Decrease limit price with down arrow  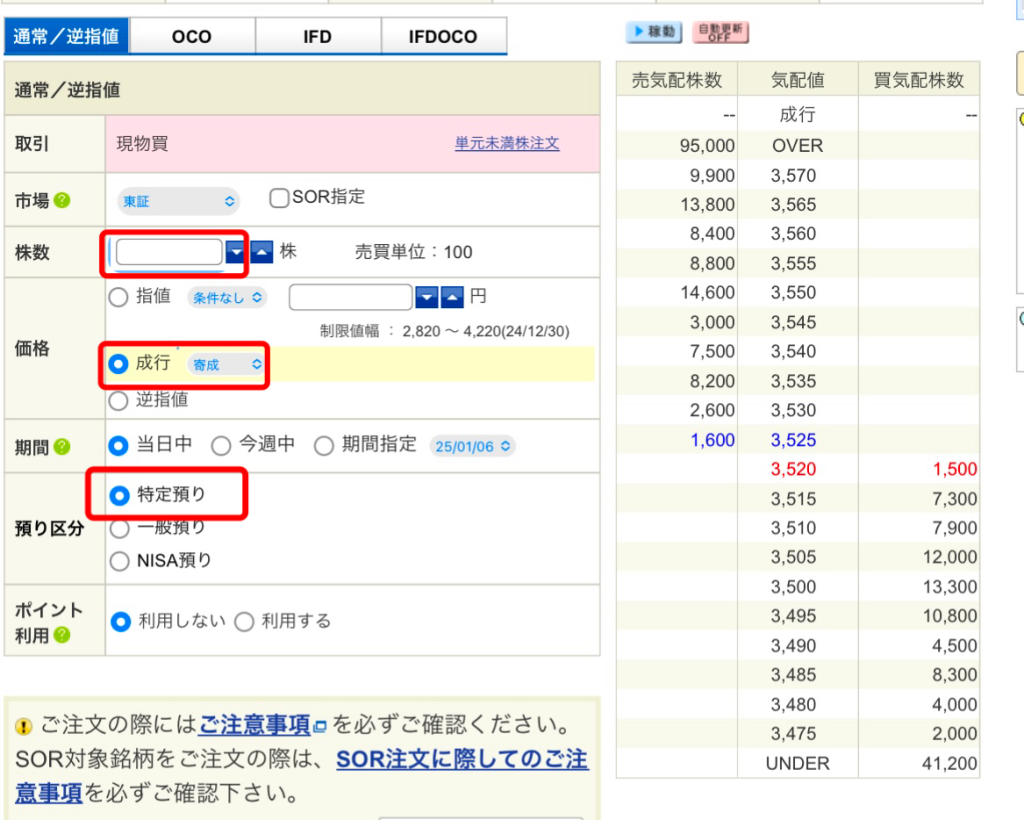426,297
